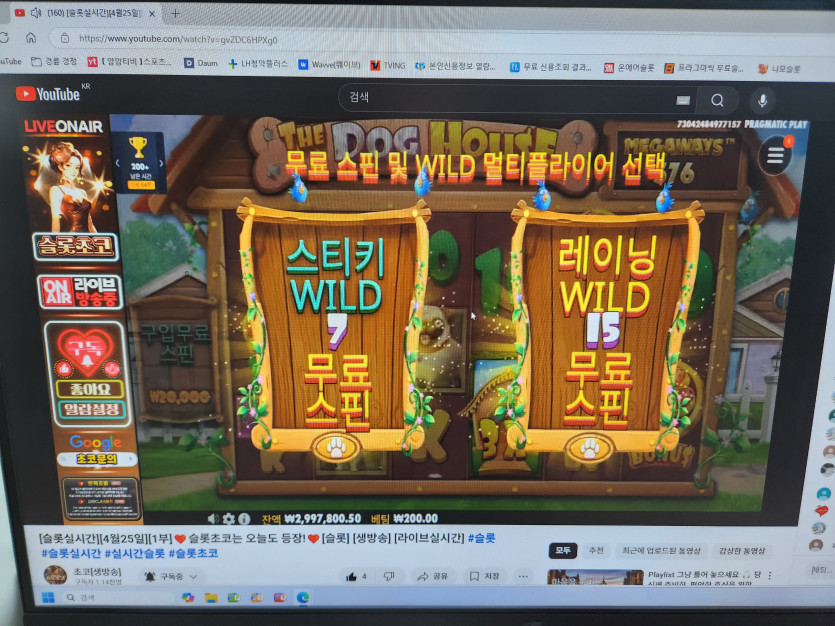Select the 추천 filter chip
835x626 pixels.
595,550
